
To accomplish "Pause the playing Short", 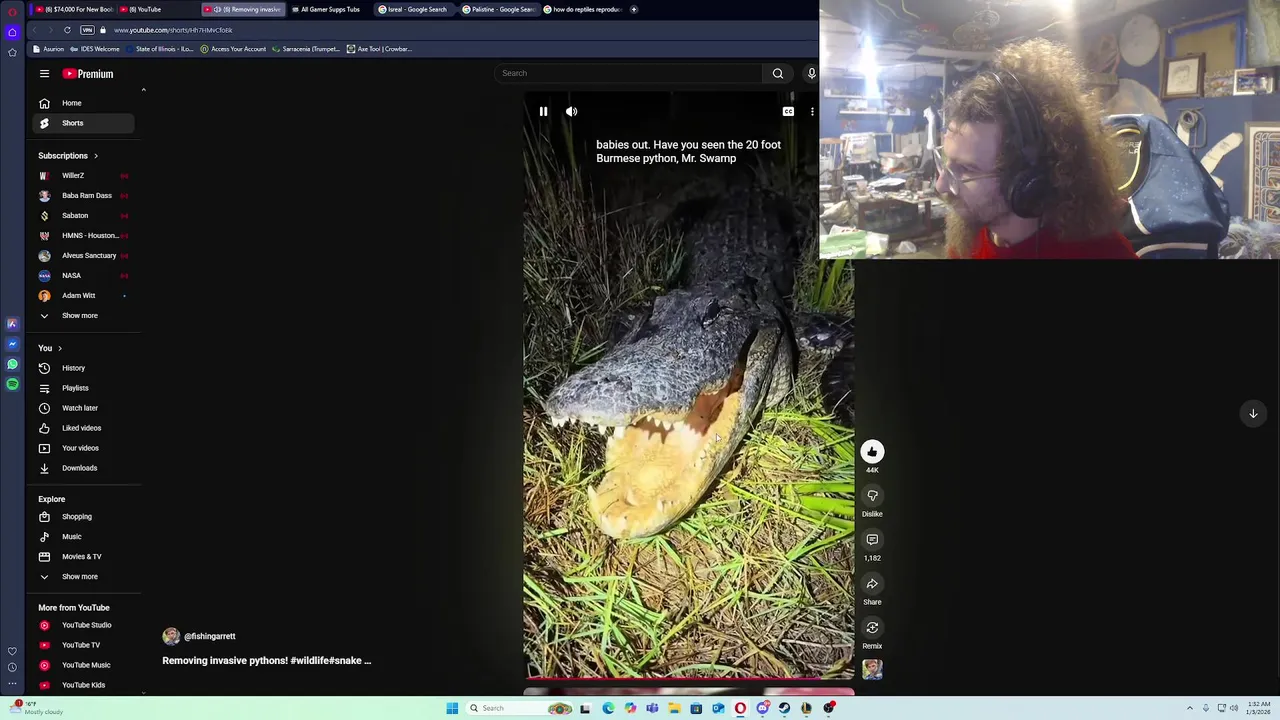I will tap(543, 112).
